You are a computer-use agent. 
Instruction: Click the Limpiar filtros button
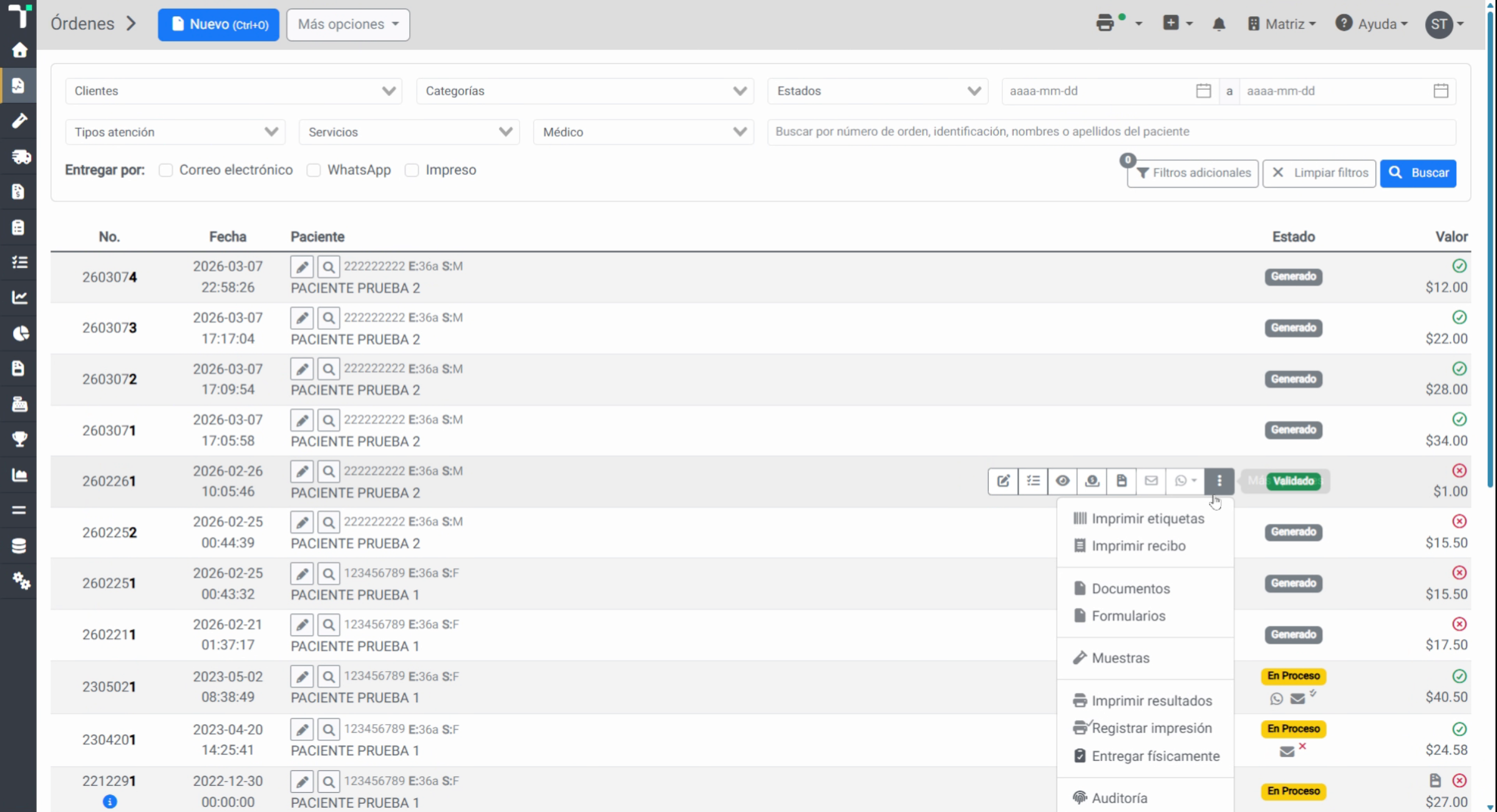pyautogui.click(x=1319, y=173)
